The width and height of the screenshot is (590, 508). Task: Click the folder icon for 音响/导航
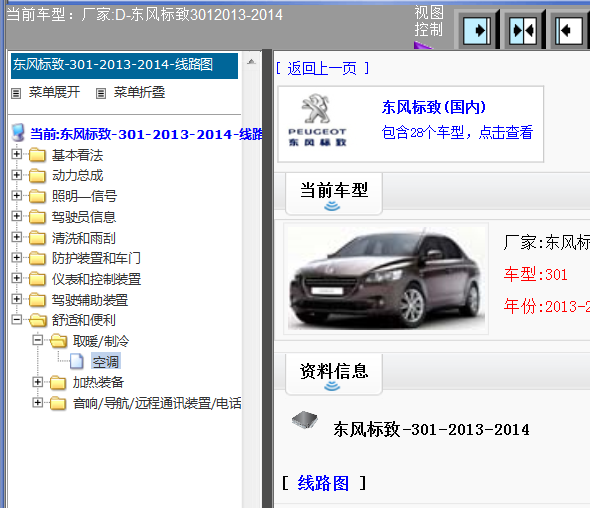(58, 403)
